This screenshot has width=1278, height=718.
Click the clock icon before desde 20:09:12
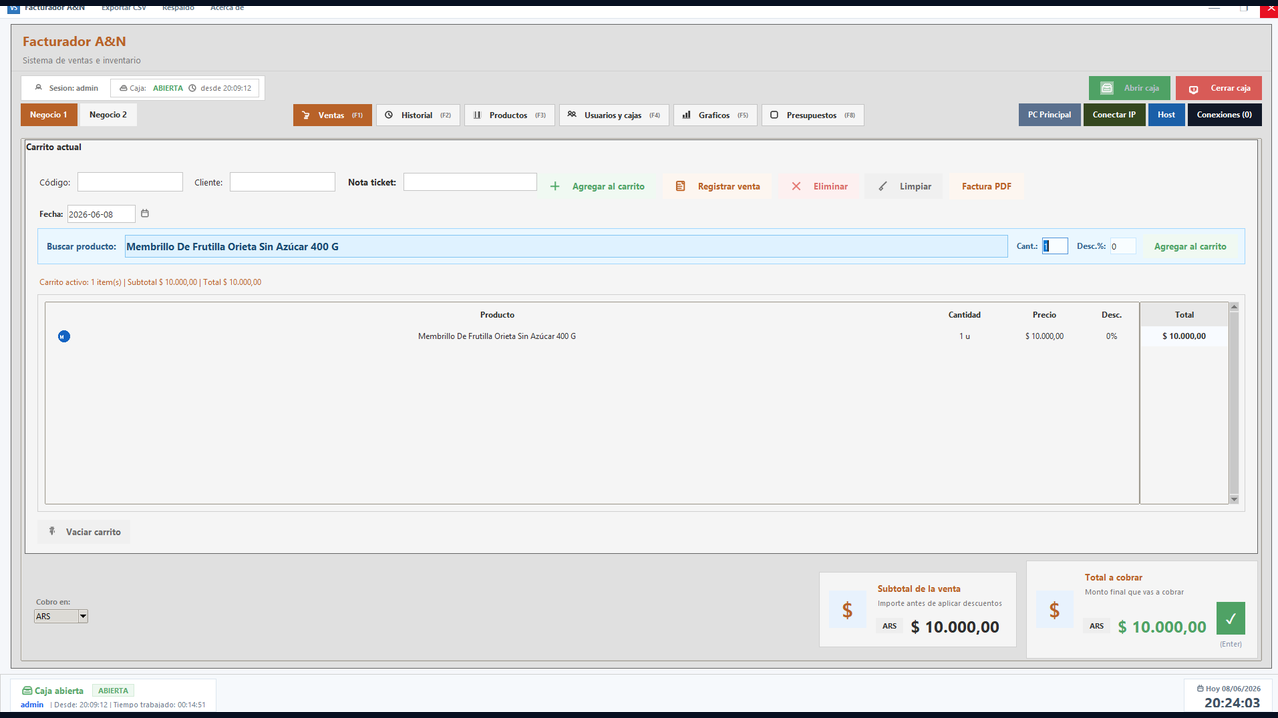click(192, 88)
